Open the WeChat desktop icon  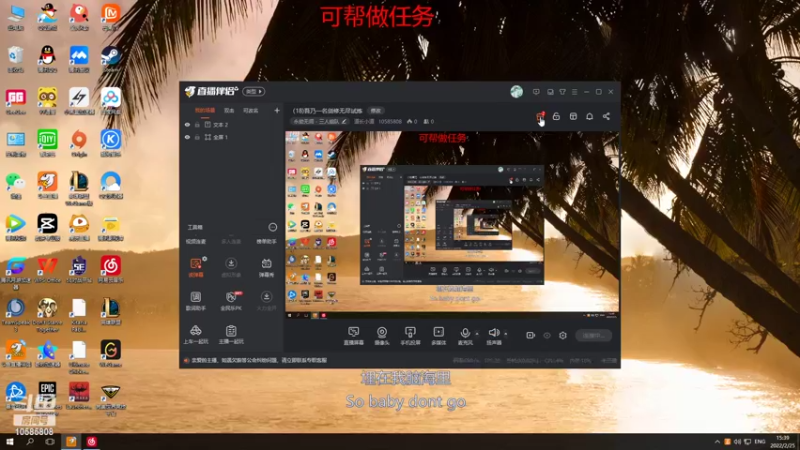pos(15,185)
